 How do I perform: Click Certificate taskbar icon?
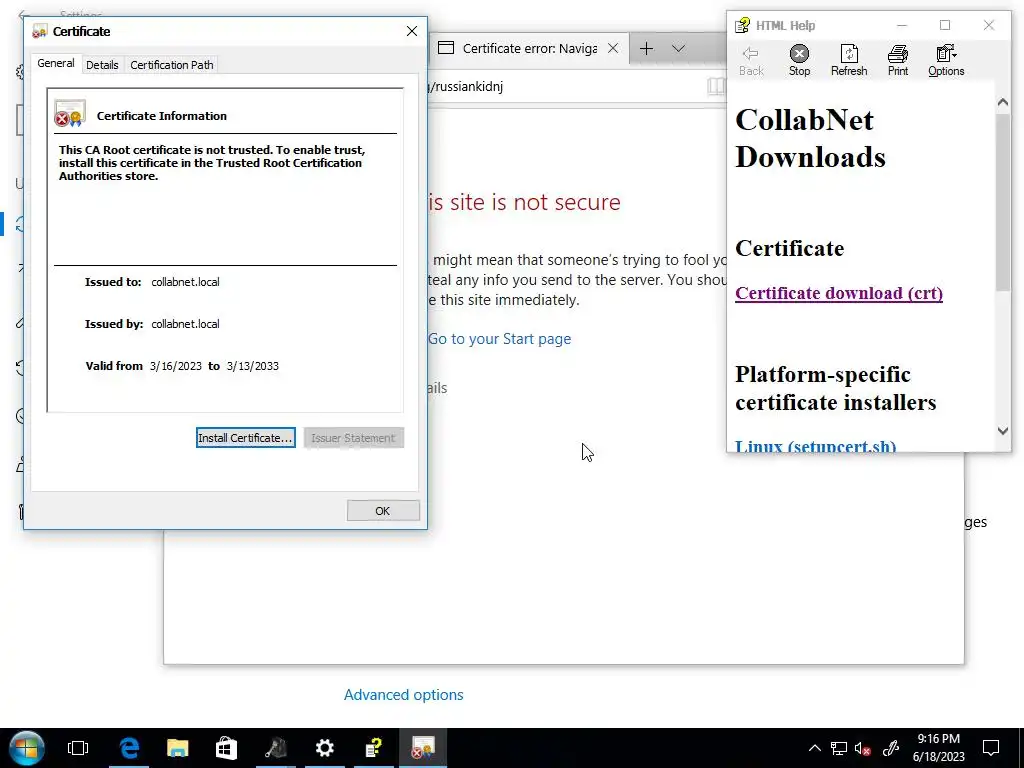click(x=423, y=748)
